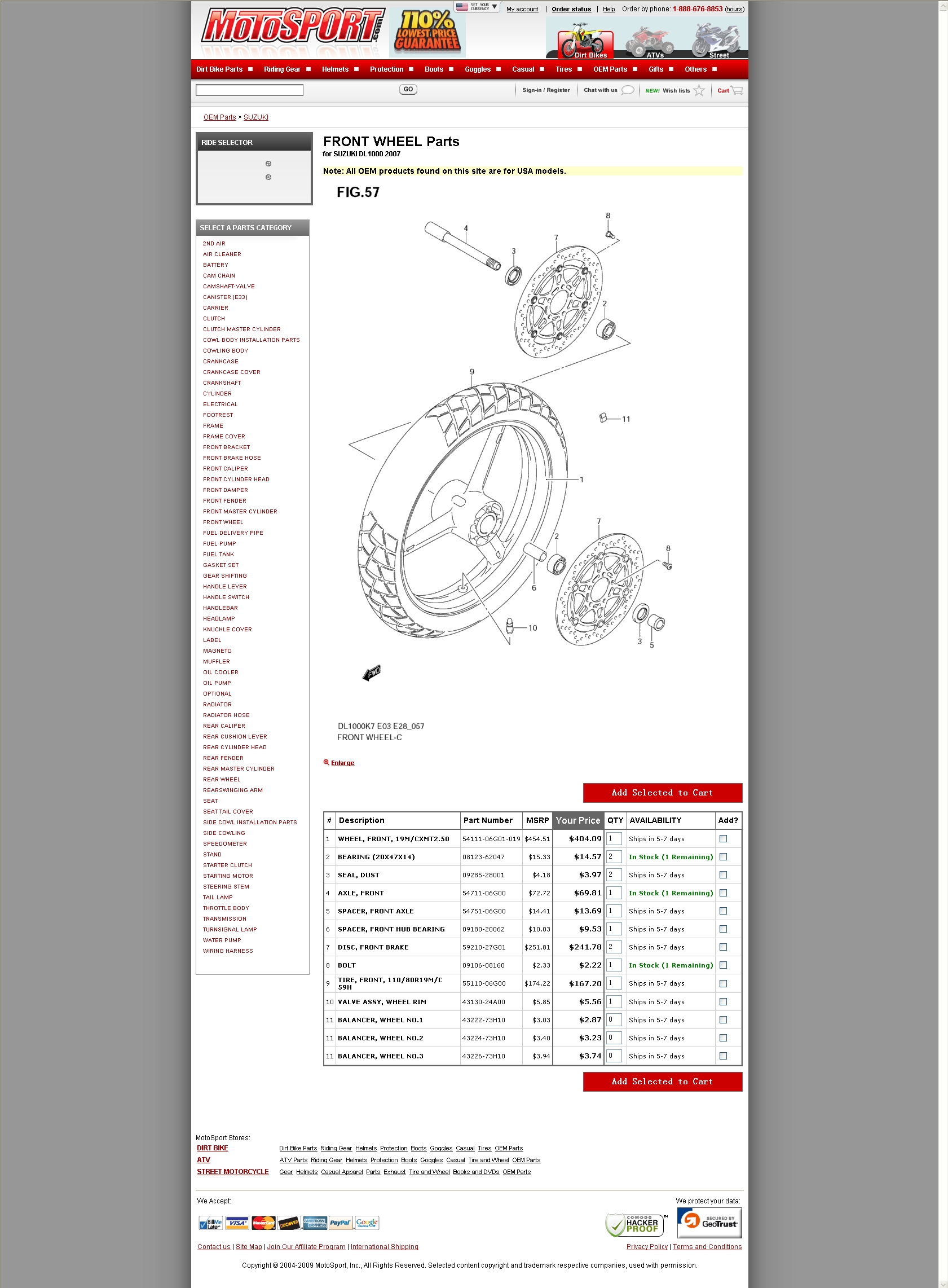Click the MasterCard payment icon
The image size is (948, 1288).
(x=263, y=1223)
